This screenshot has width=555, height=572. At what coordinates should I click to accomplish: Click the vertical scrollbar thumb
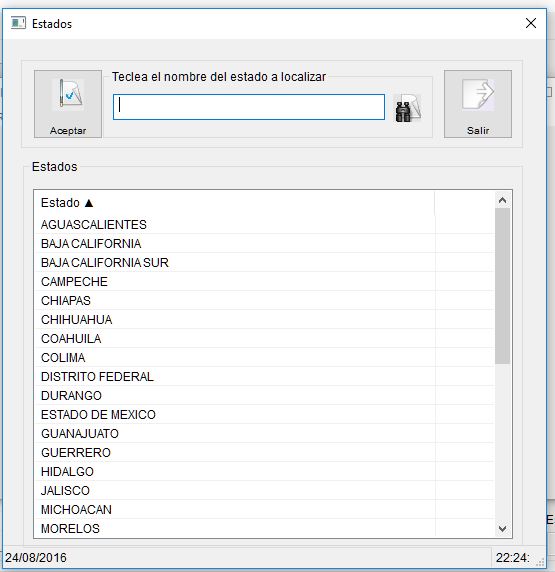tap(502, 286)
